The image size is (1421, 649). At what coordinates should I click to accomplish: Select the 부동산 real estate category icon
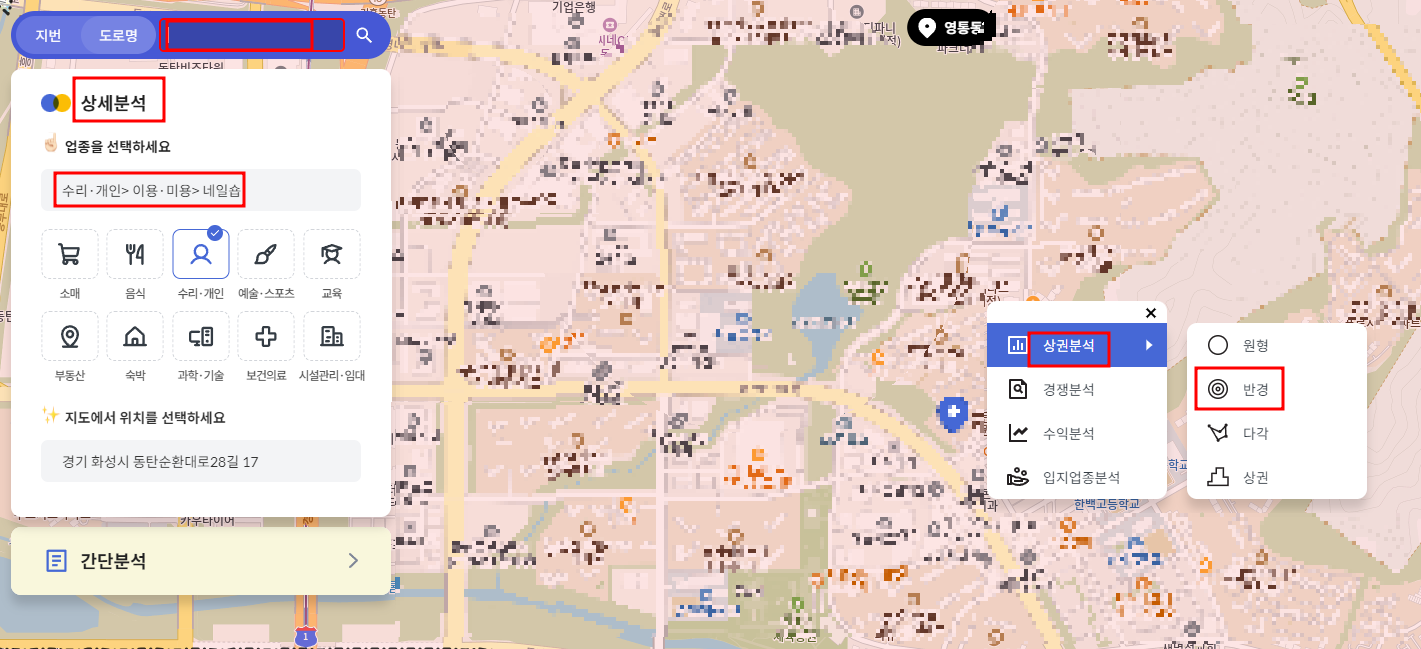[70, 336]
